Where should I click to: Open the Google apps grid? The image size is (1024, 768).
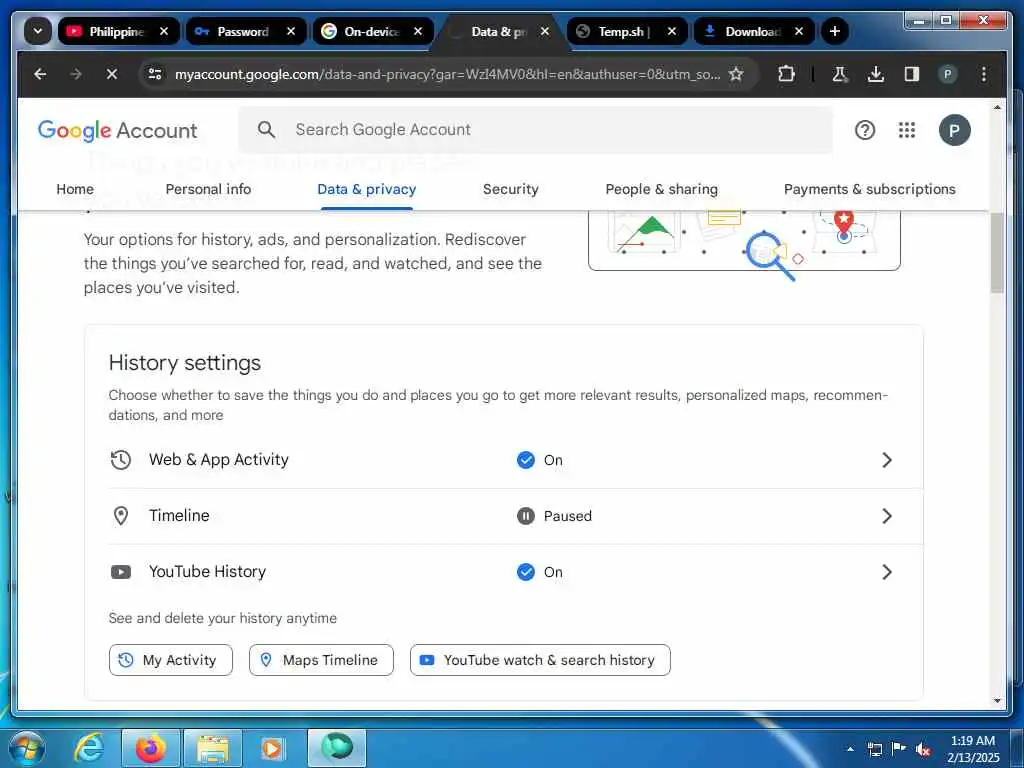(x=906, y=131)
